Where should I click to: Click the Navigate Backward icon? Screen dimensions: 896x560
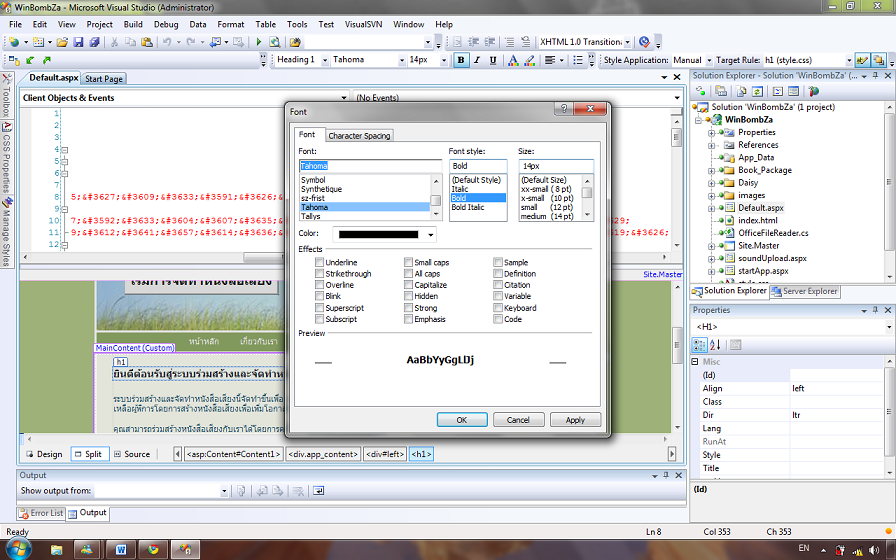coord(215,42)
